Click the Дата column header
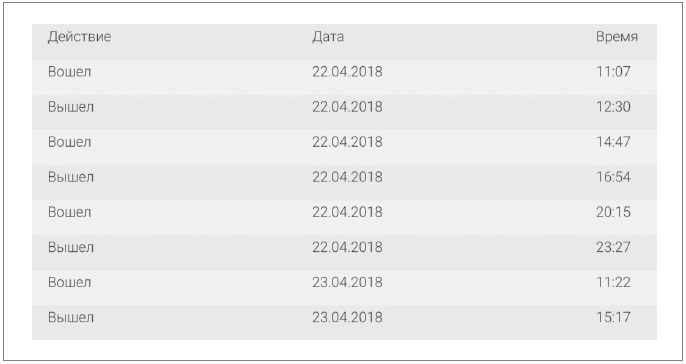686x364 pixels. coord(328,37)
